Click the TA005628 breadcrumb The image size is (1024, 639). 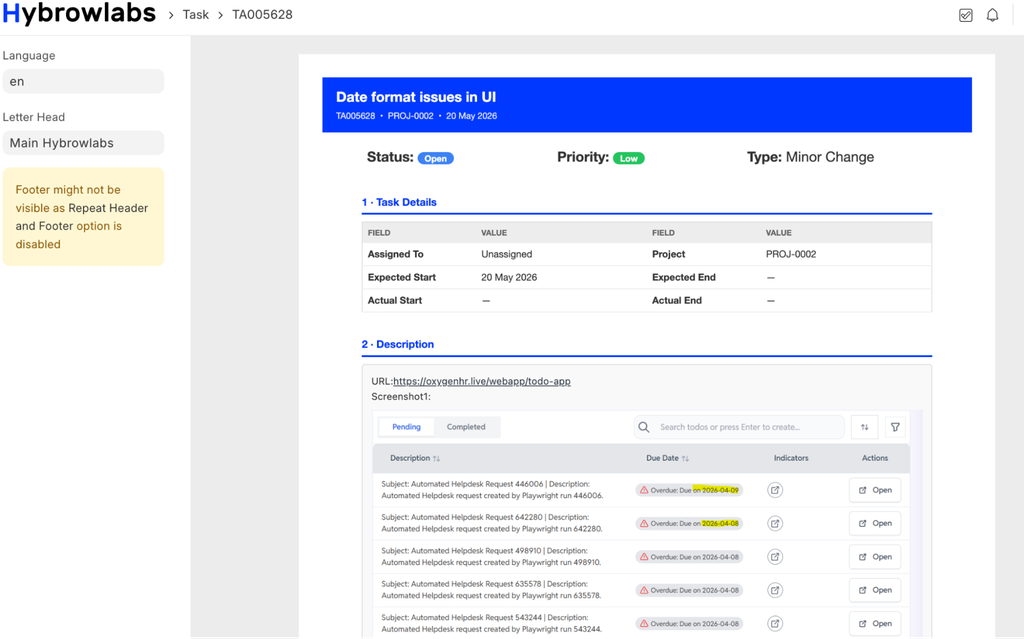262,14
